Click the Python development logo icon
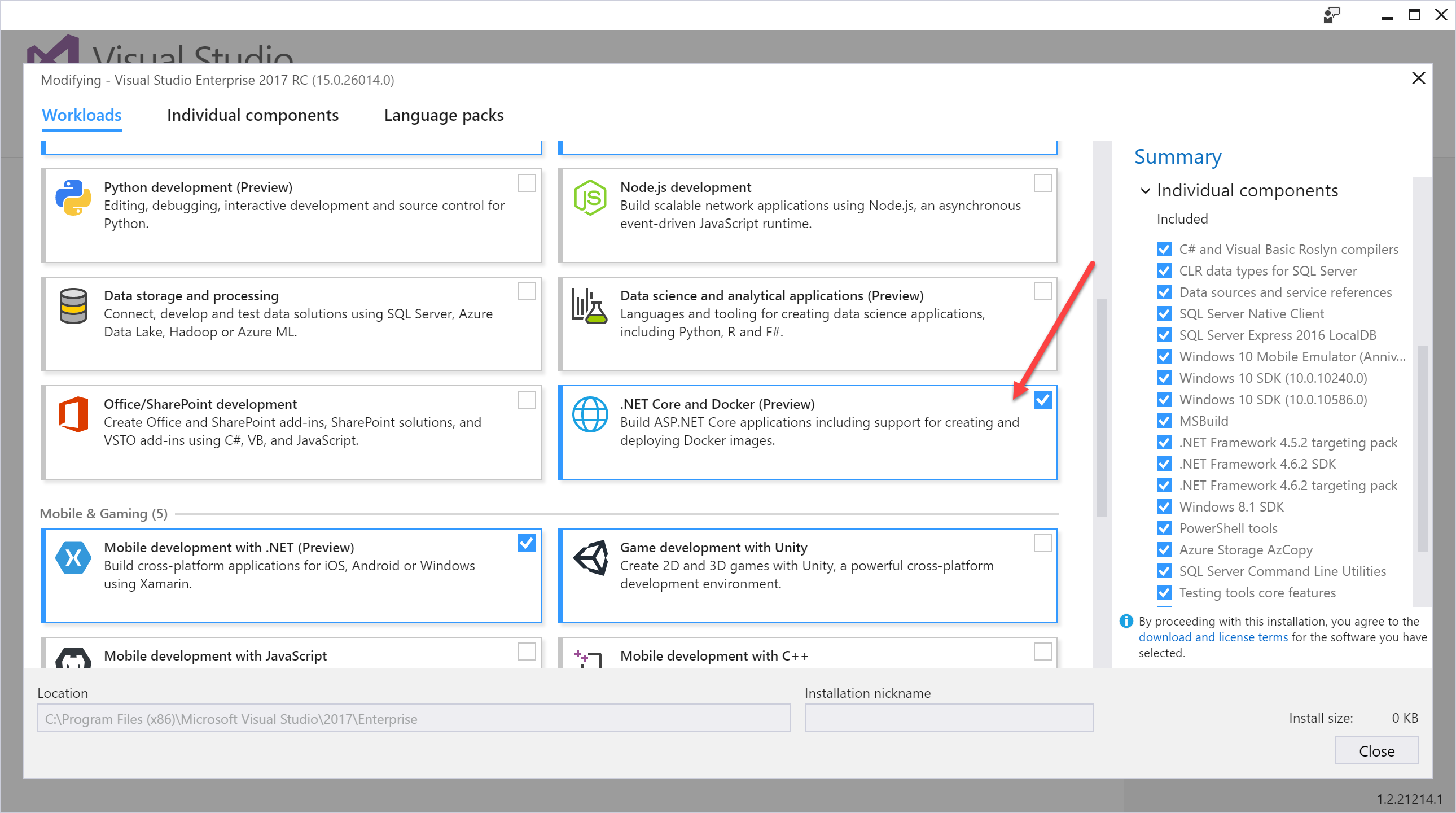Image resolution: width=1456 pixels, height=813 pixels. pos(73,197)
